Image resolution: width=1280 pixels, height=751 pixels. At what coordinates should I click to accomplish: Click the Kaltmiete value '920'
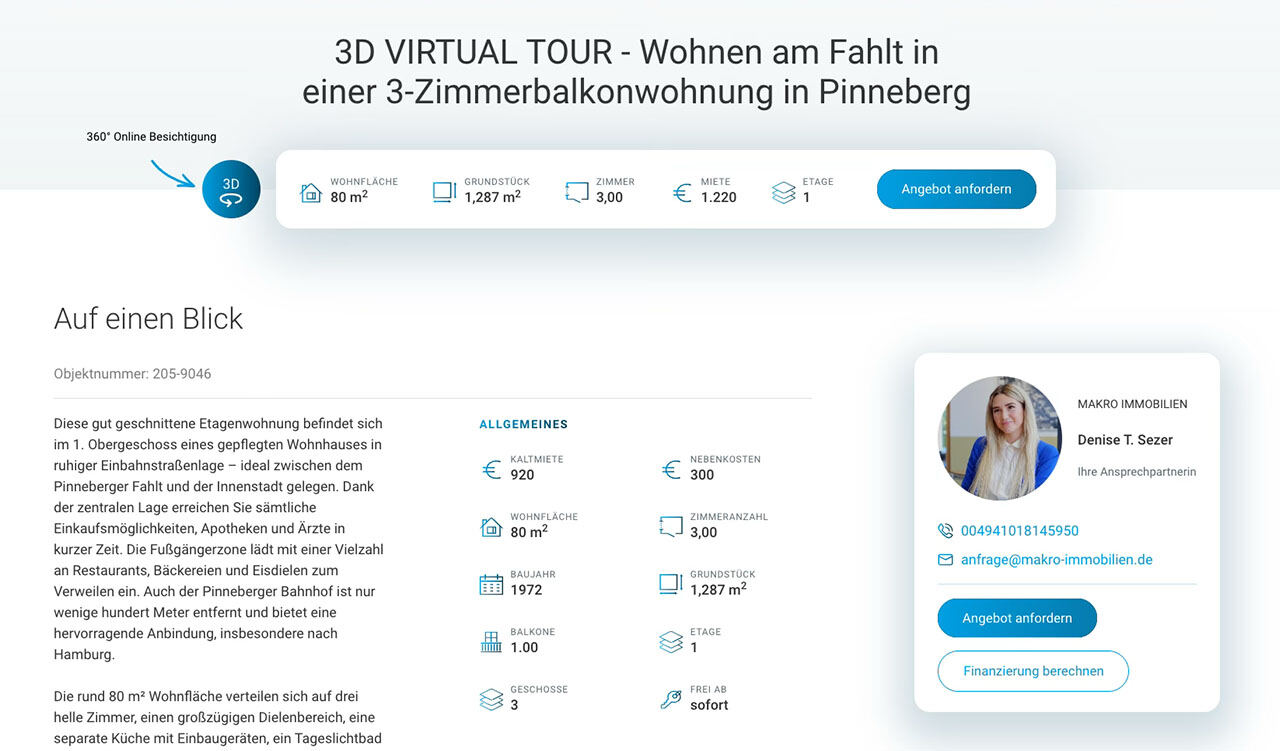point(522,475)
